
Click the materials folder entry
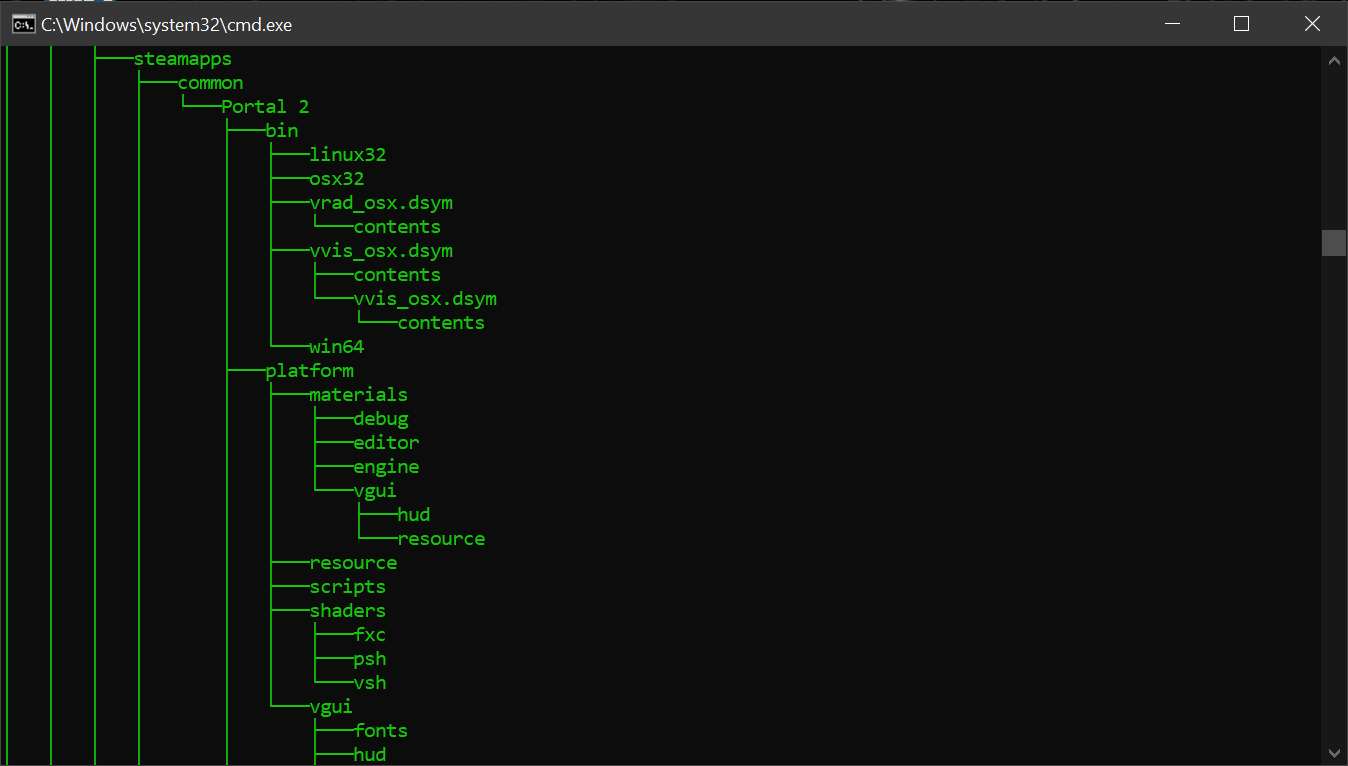pos(358,394)
